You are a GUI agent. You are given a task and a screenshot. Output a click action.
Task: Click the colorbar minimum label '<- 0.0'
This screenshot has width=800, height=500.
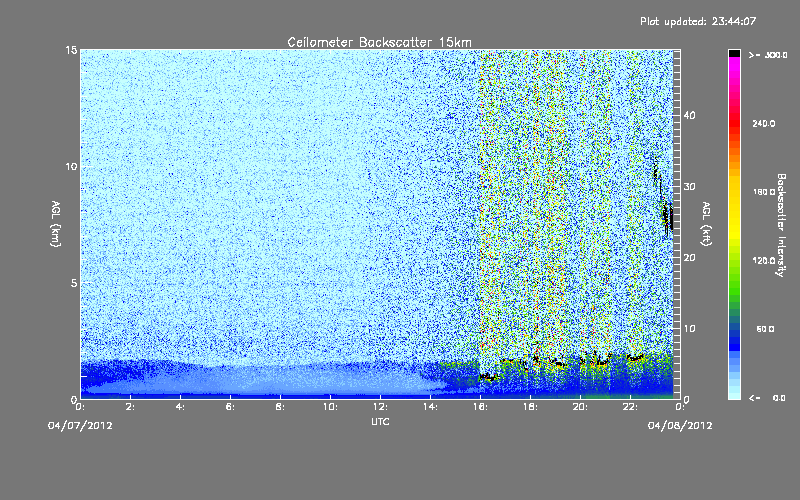pyautogui.click(x=767, y=398)
